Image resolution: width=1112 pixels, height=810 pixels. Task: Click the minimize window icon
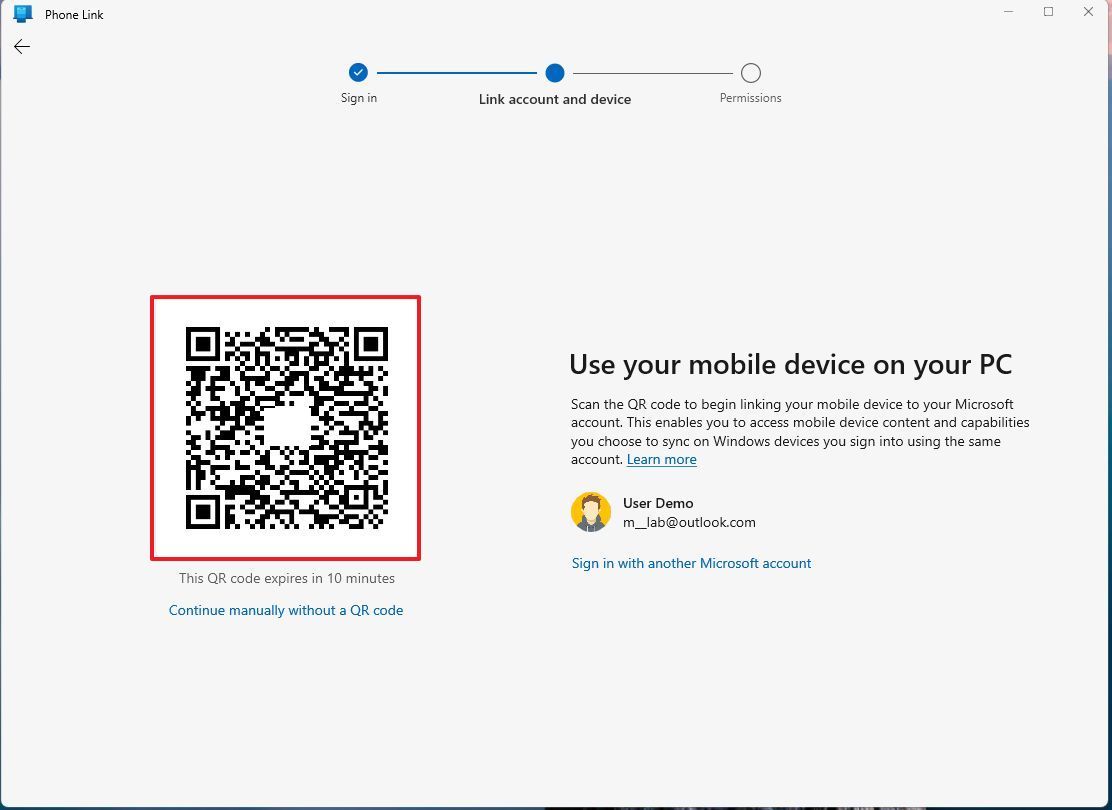1008,11
